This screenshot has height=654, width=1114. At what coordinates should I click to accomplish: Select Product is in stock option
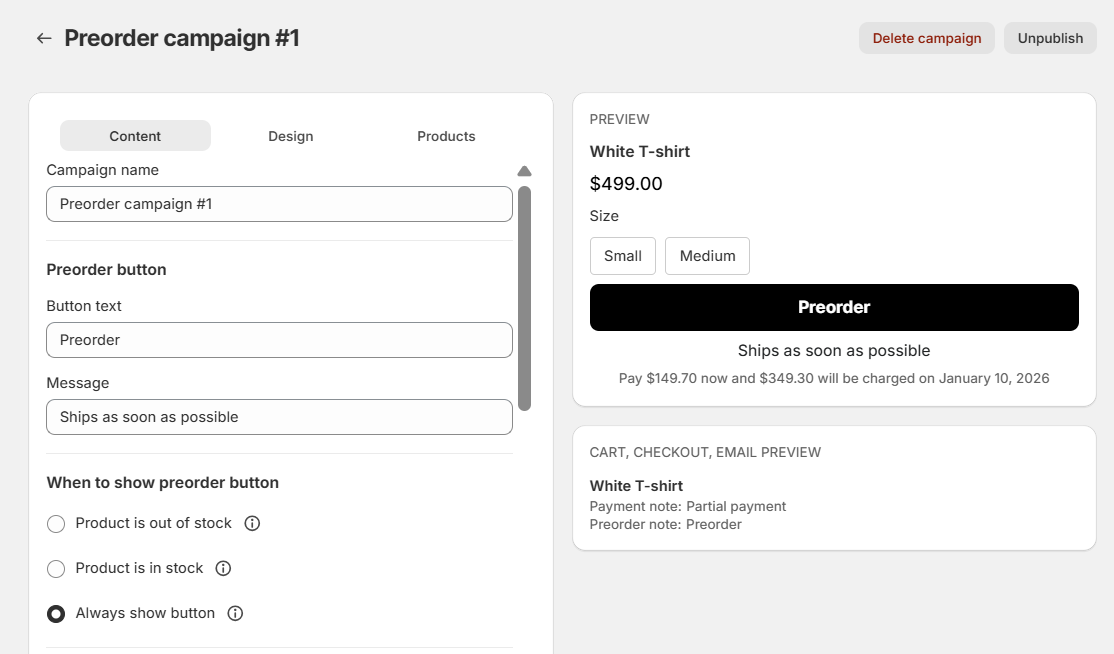pos(56,569)
